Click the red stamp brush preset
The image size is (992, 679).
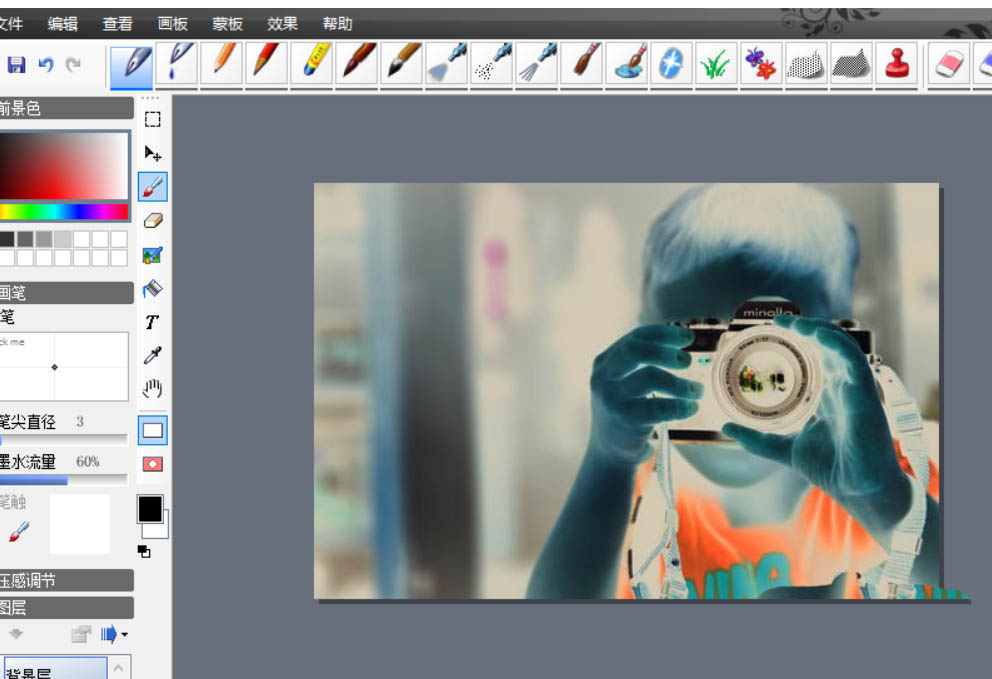pyautogui.click(x=896, y=63)
